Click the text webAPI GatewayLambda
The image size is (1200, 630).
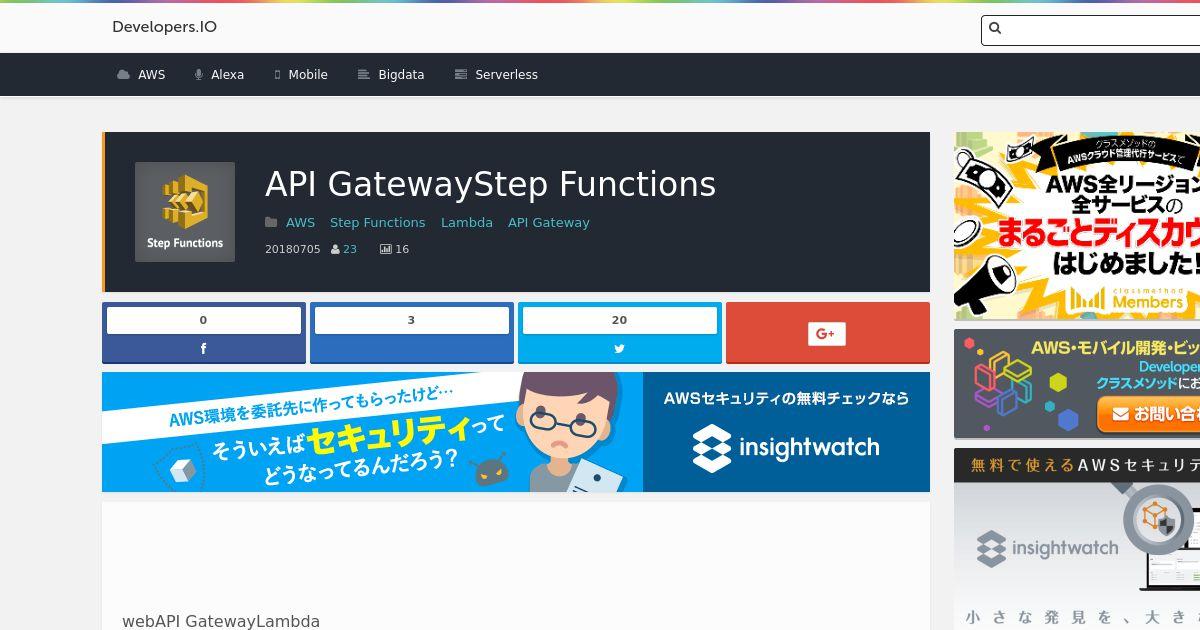(221, 621)
